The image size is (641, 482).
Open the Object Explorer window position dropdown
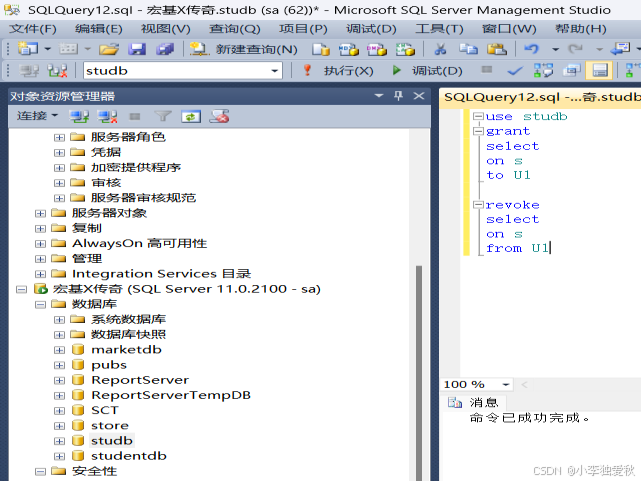379,96
